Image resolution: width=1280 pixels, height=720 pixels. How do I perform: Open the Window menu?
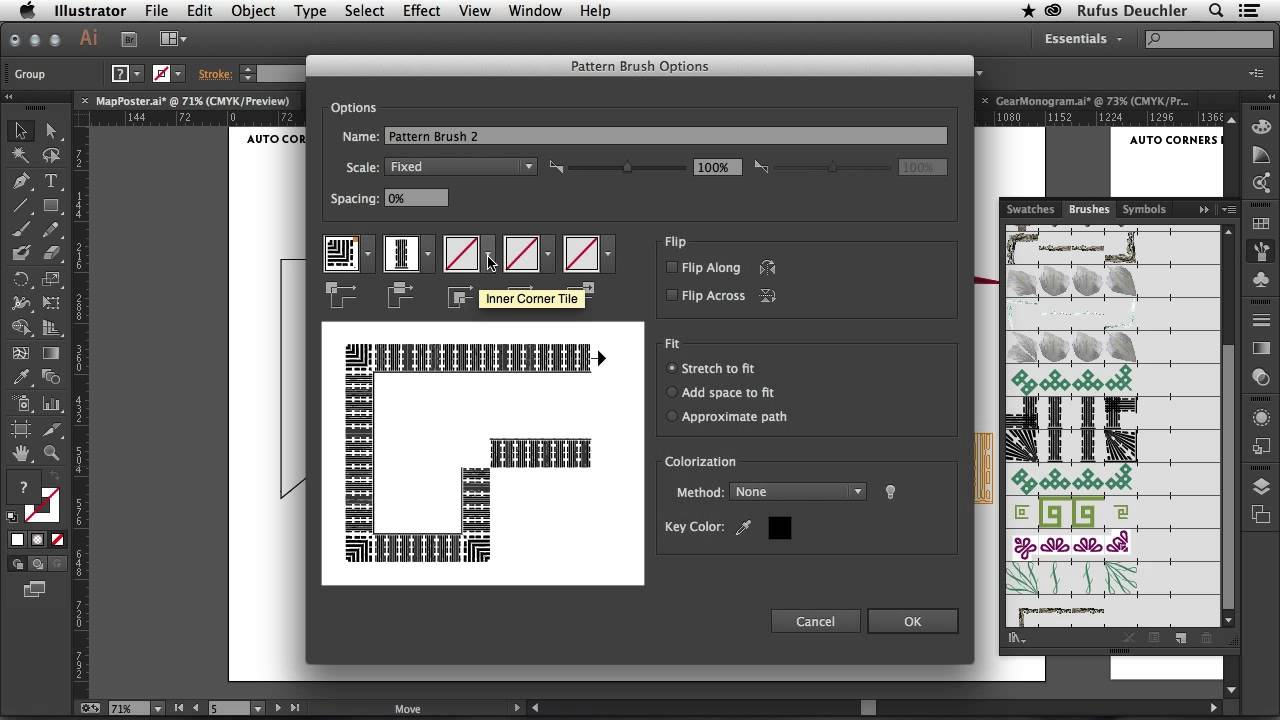(x=535, y=11)
